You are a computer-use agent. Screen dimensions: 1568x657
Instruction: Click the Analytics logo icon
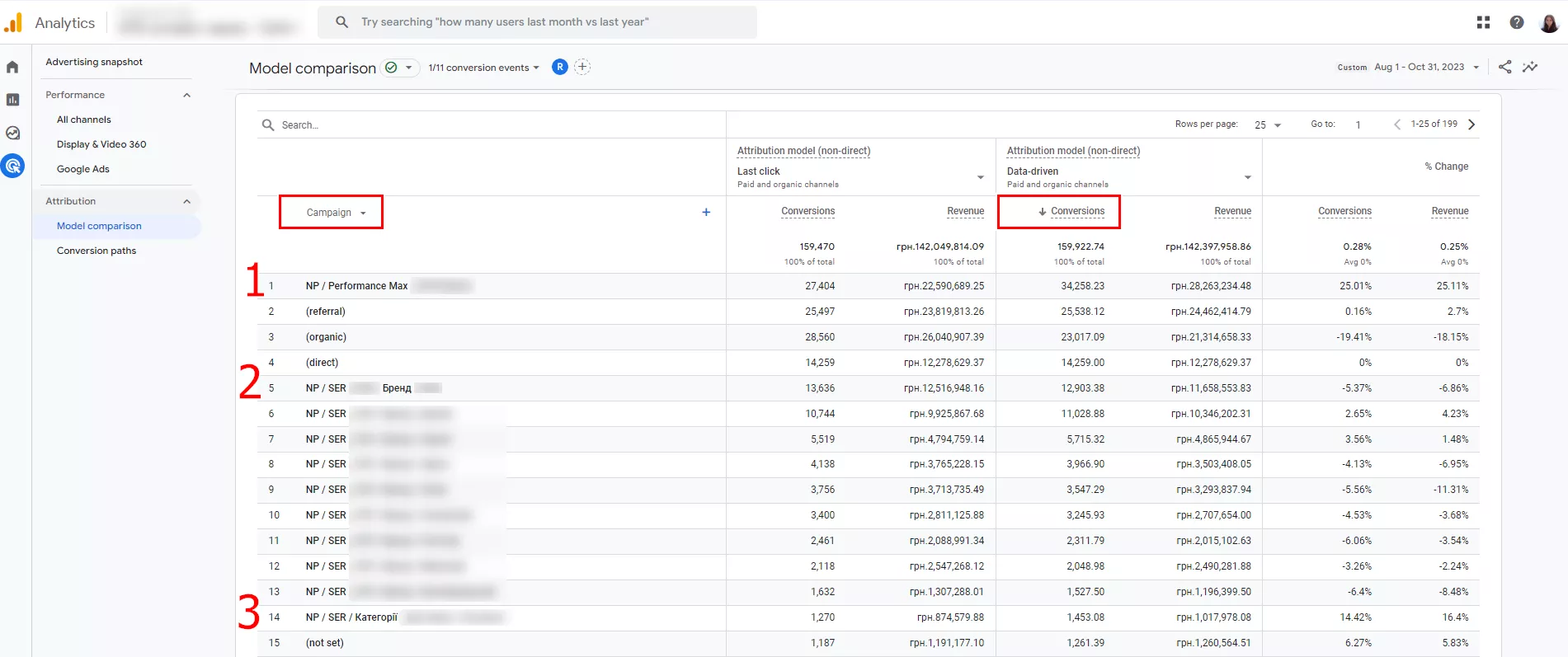tap(13, 22)
